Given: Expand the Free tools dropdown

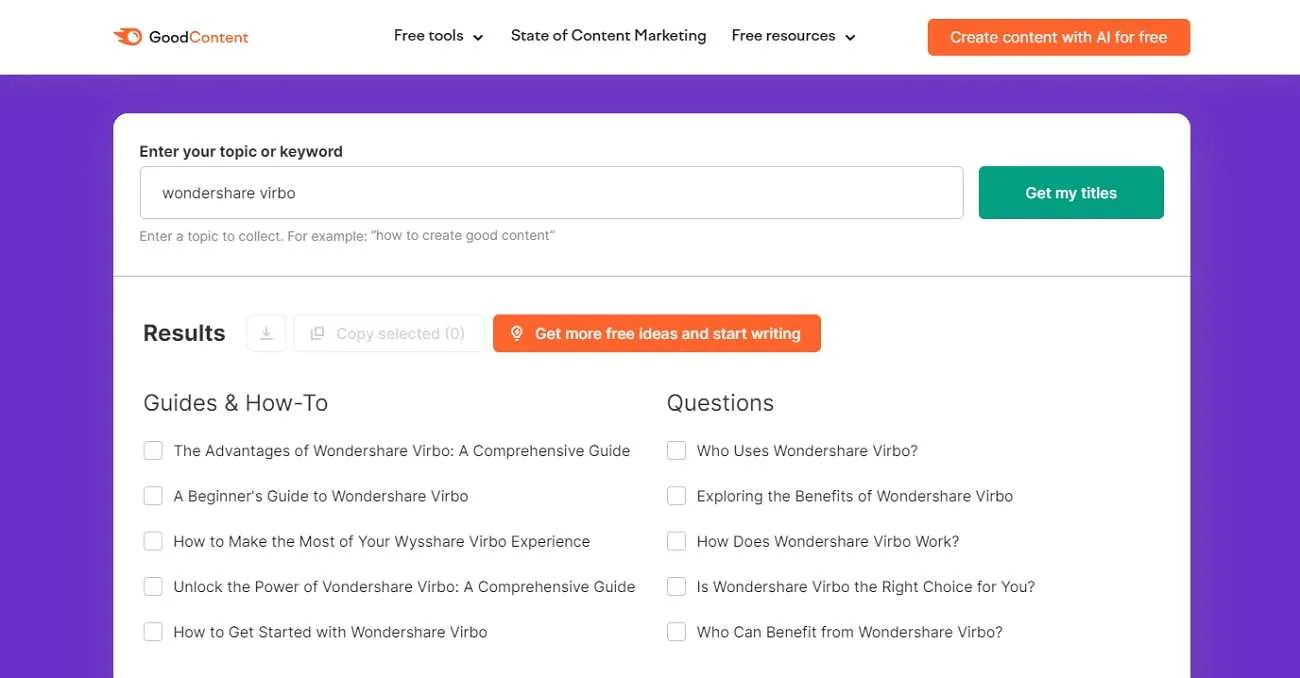Looking at the screenshot, I should (438, 36).
